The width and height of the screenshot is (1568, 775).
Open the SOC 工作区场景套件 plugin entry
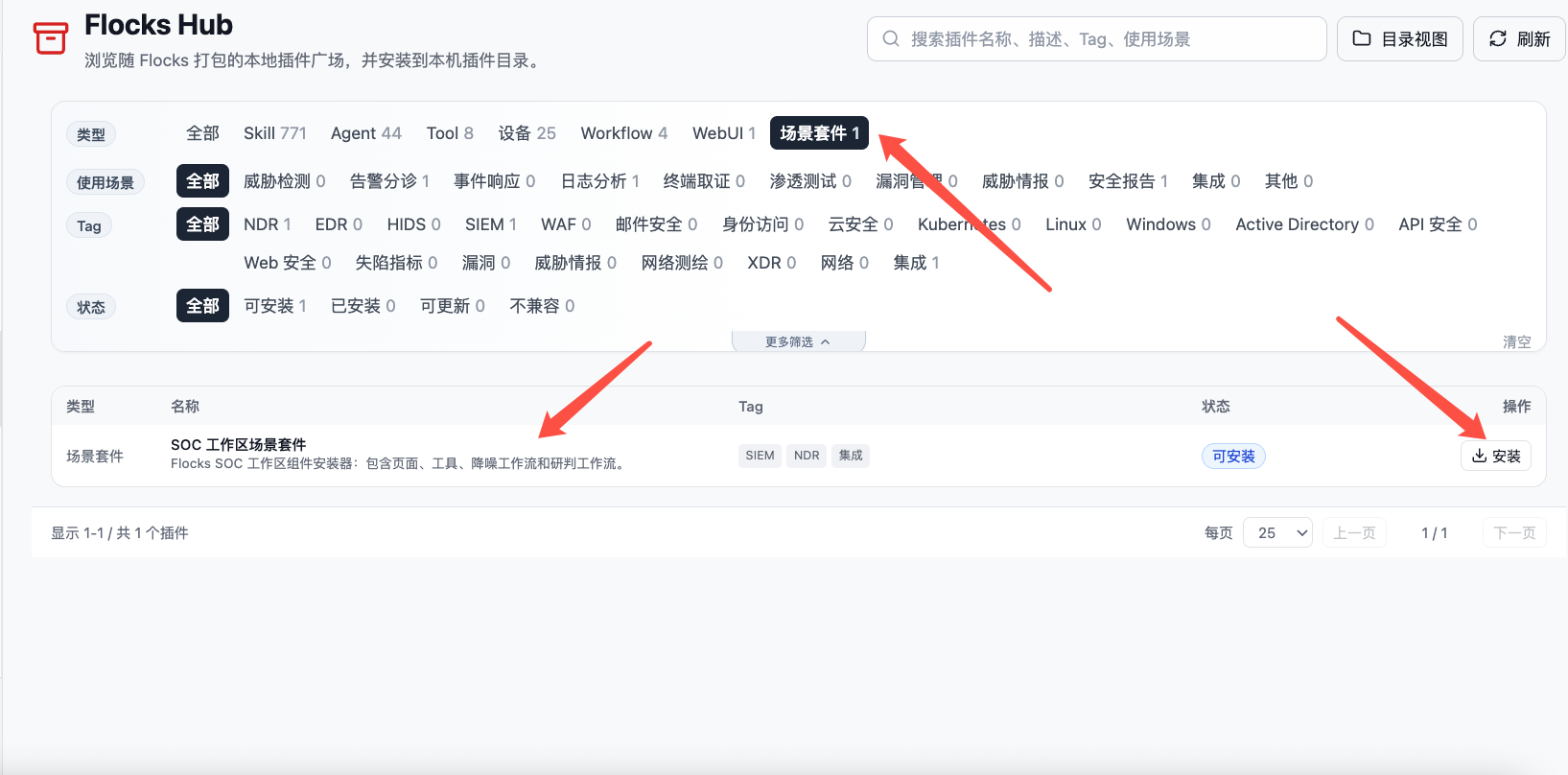pos(239,445)
